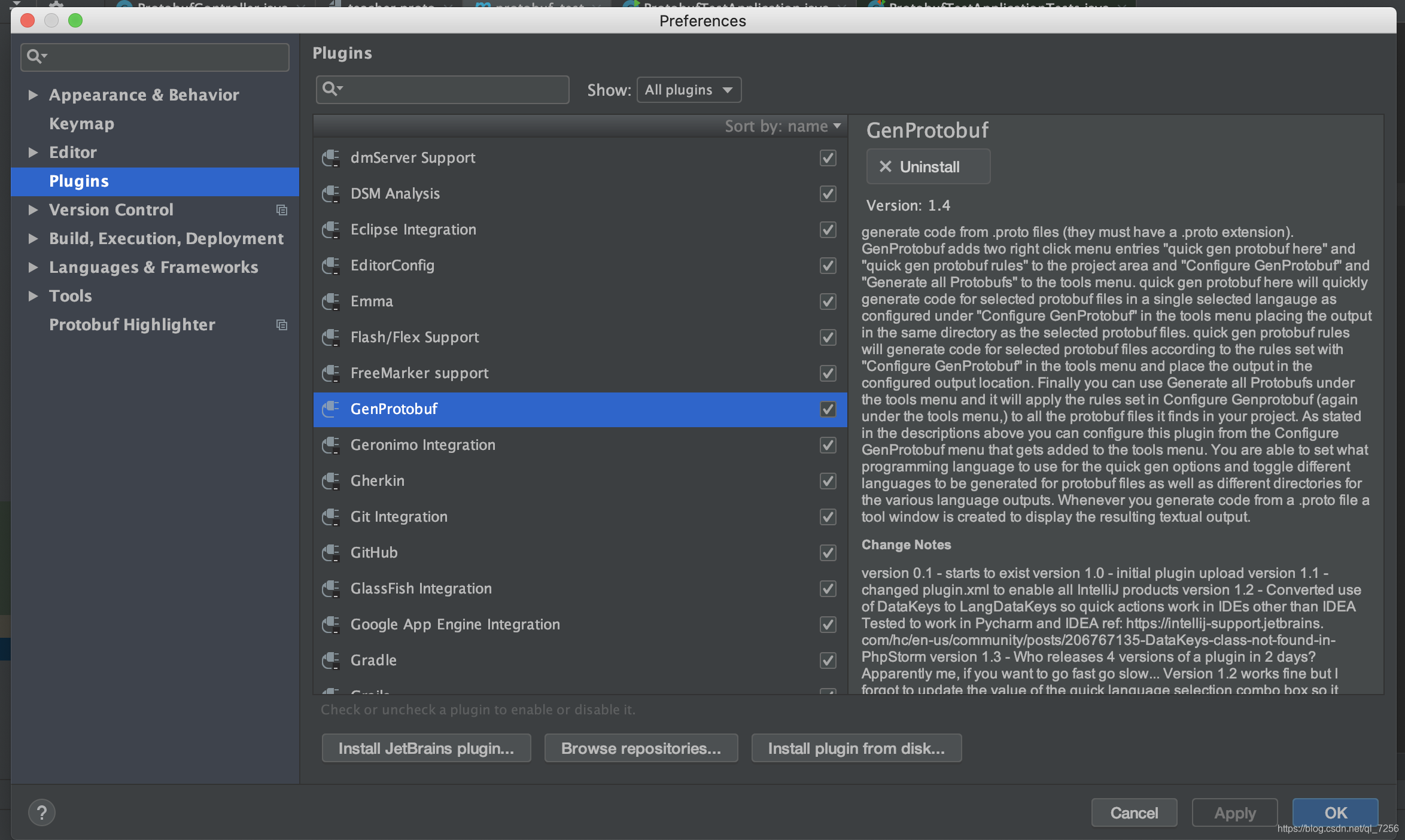This screenshot has height=840, width=1405.
Task: Click the GitHub plugin icon
Action: coord(331,553)
